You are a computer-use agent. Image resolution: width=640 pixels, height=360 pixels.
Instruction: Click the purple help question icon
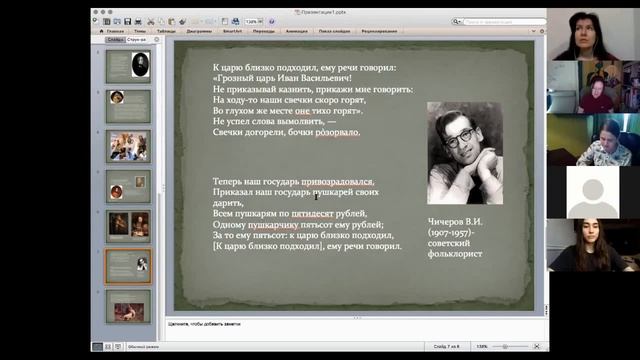click(x=272, y=22)
